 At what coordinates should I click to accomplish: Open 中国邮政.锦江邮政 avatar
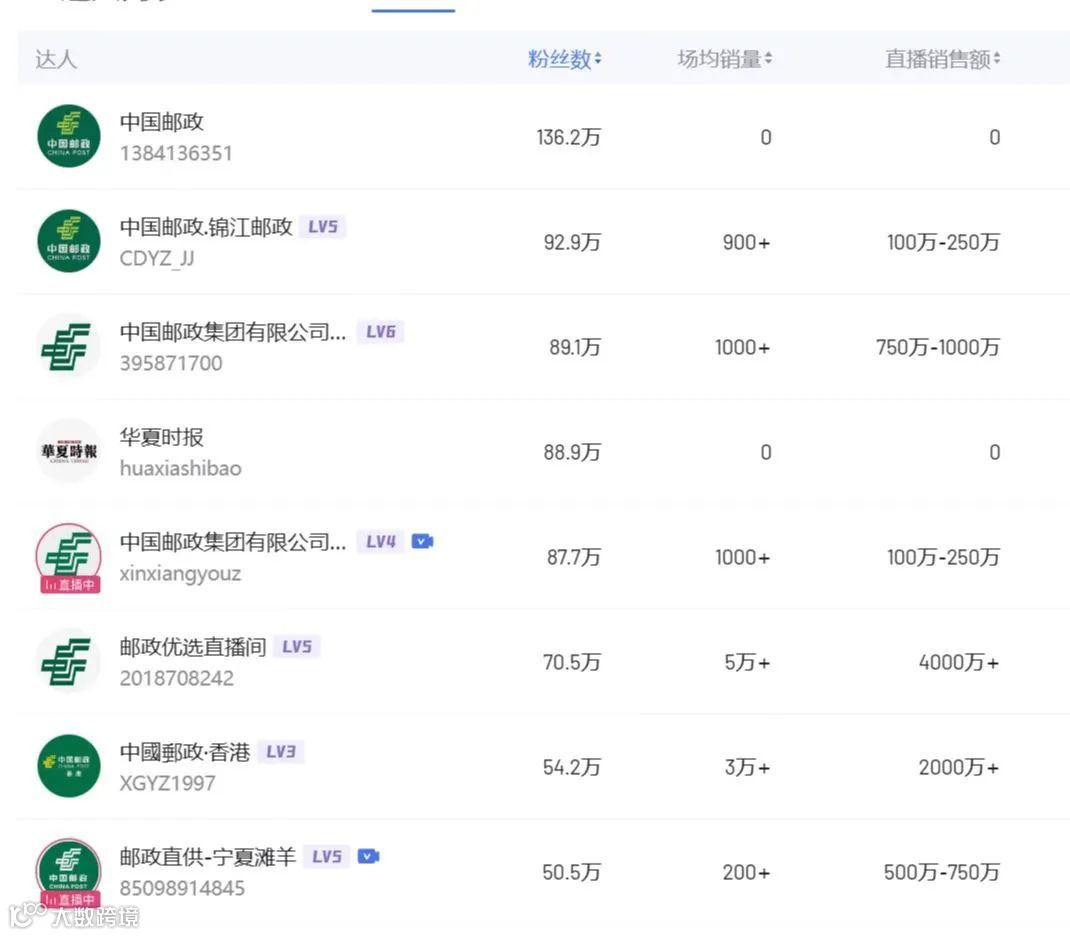68,241
